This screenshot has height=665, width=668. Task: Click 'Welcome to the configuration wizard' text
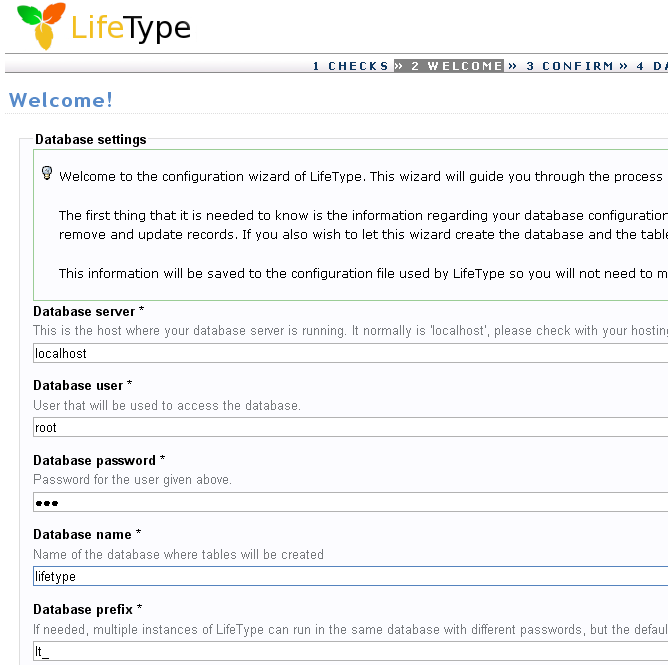point(363,177)
